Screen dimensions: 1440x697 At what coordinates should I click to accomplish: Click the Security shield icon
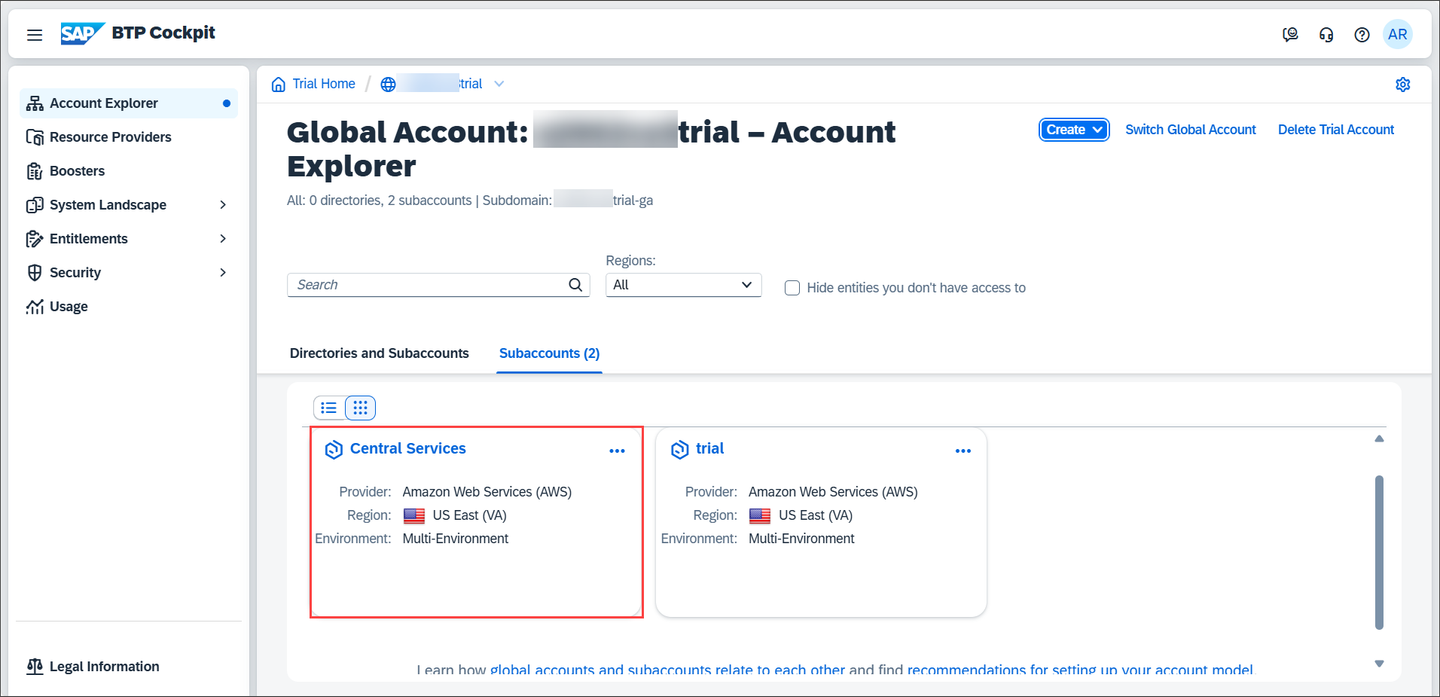pos(34,273)
